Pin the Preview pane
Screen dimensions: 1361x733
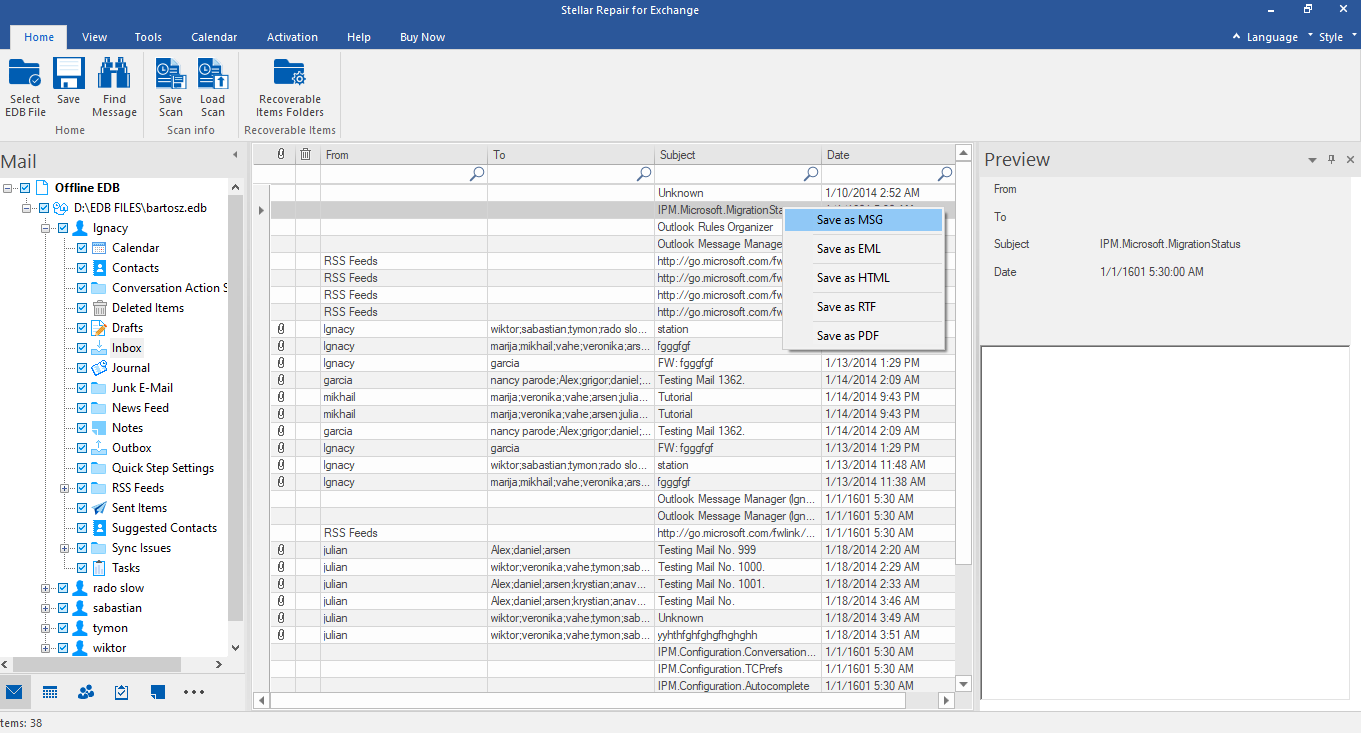(x=1331, y=160)
